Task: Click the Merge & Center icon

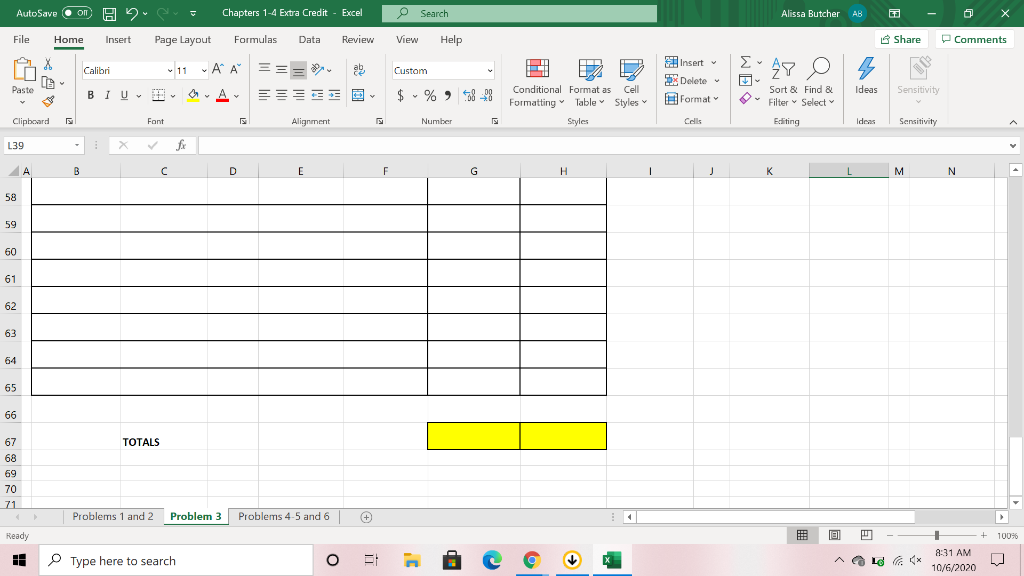Action: 358,95
